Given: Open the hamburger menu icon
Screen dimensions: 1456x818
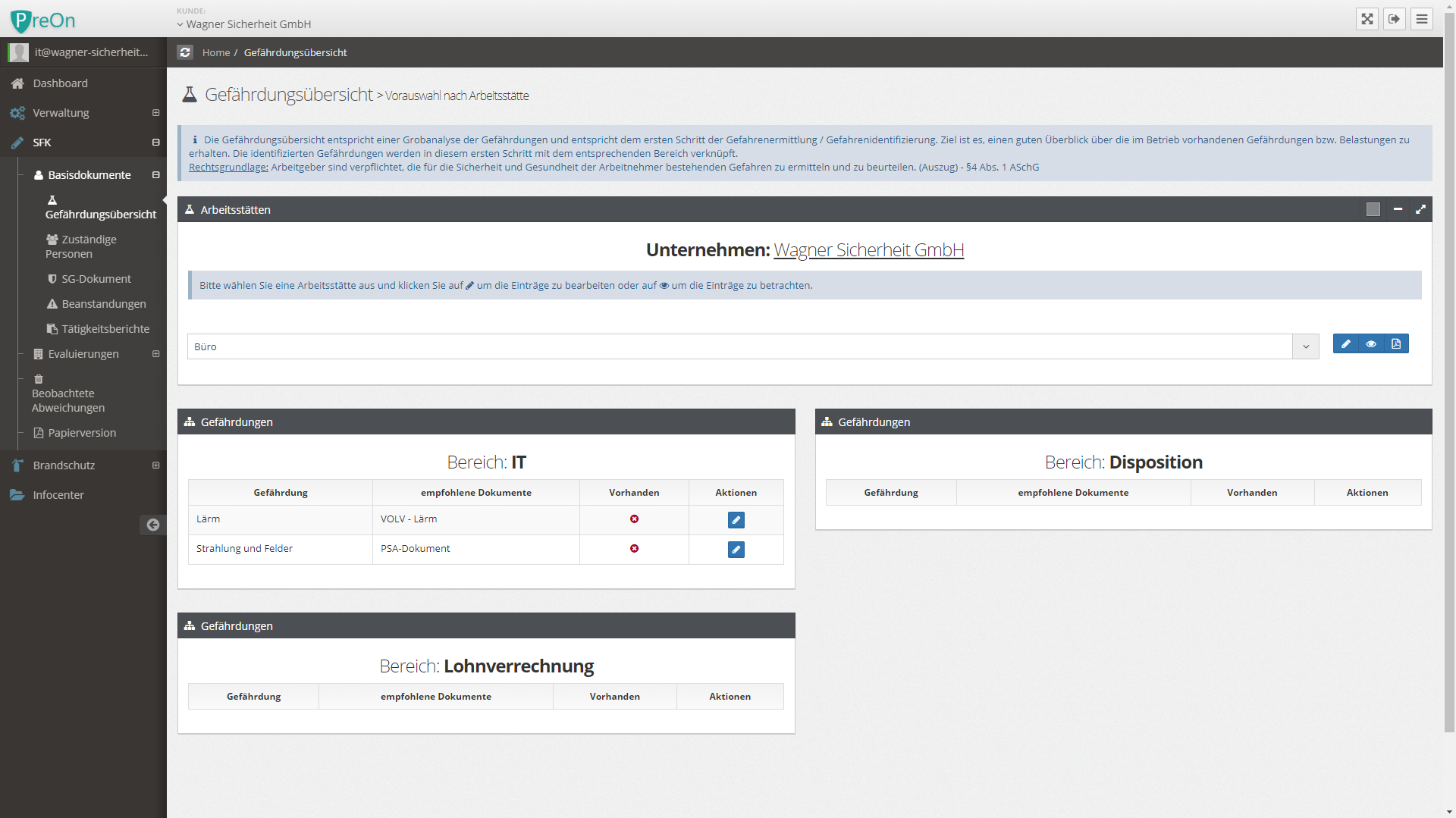Looking at the screenshot, I should click(1422, 19).
